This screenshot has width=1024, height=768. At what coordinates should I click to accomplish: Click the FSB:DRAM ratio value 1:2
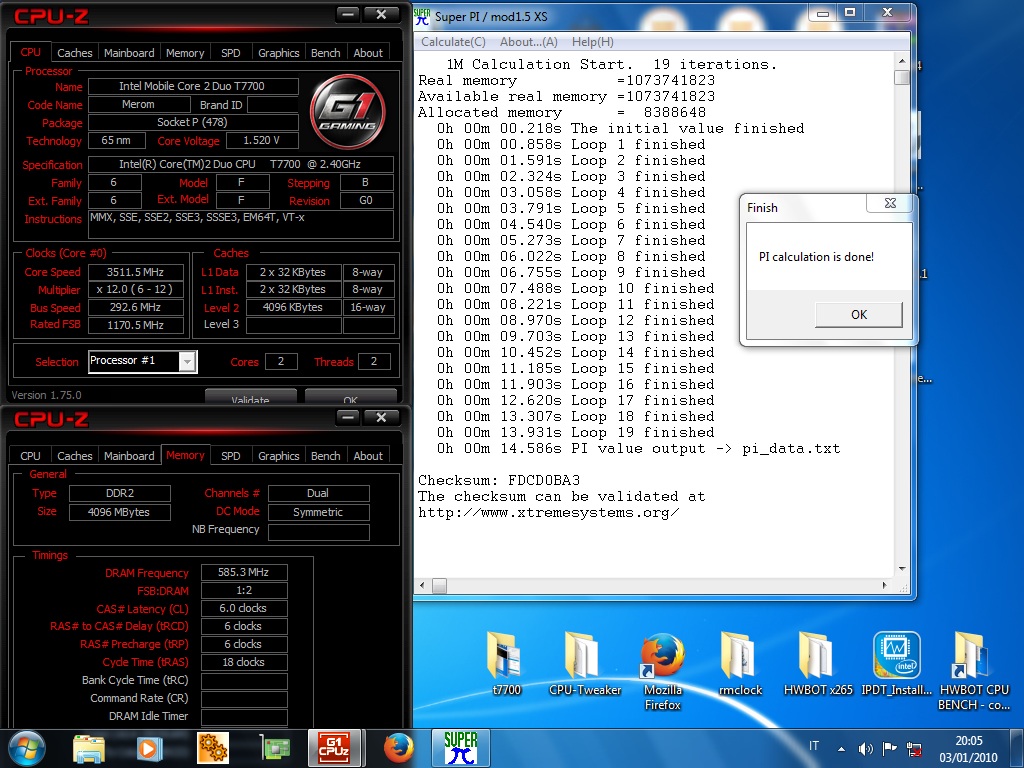coord(244,590)
